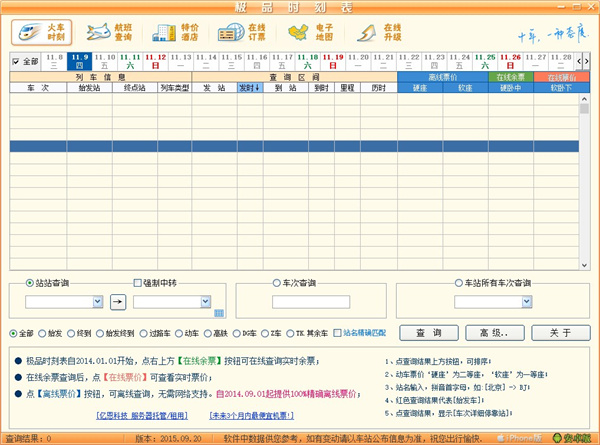Select the DG车 filter radio
This screenshot has height=445, width=600.
(236, 334)
